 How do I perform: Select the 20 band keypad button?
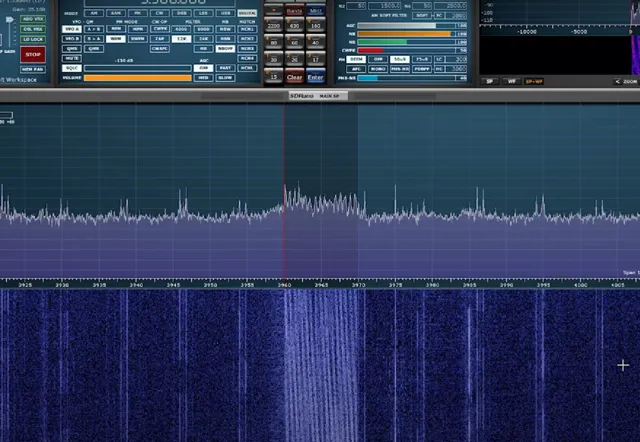(x=294, y=60)
